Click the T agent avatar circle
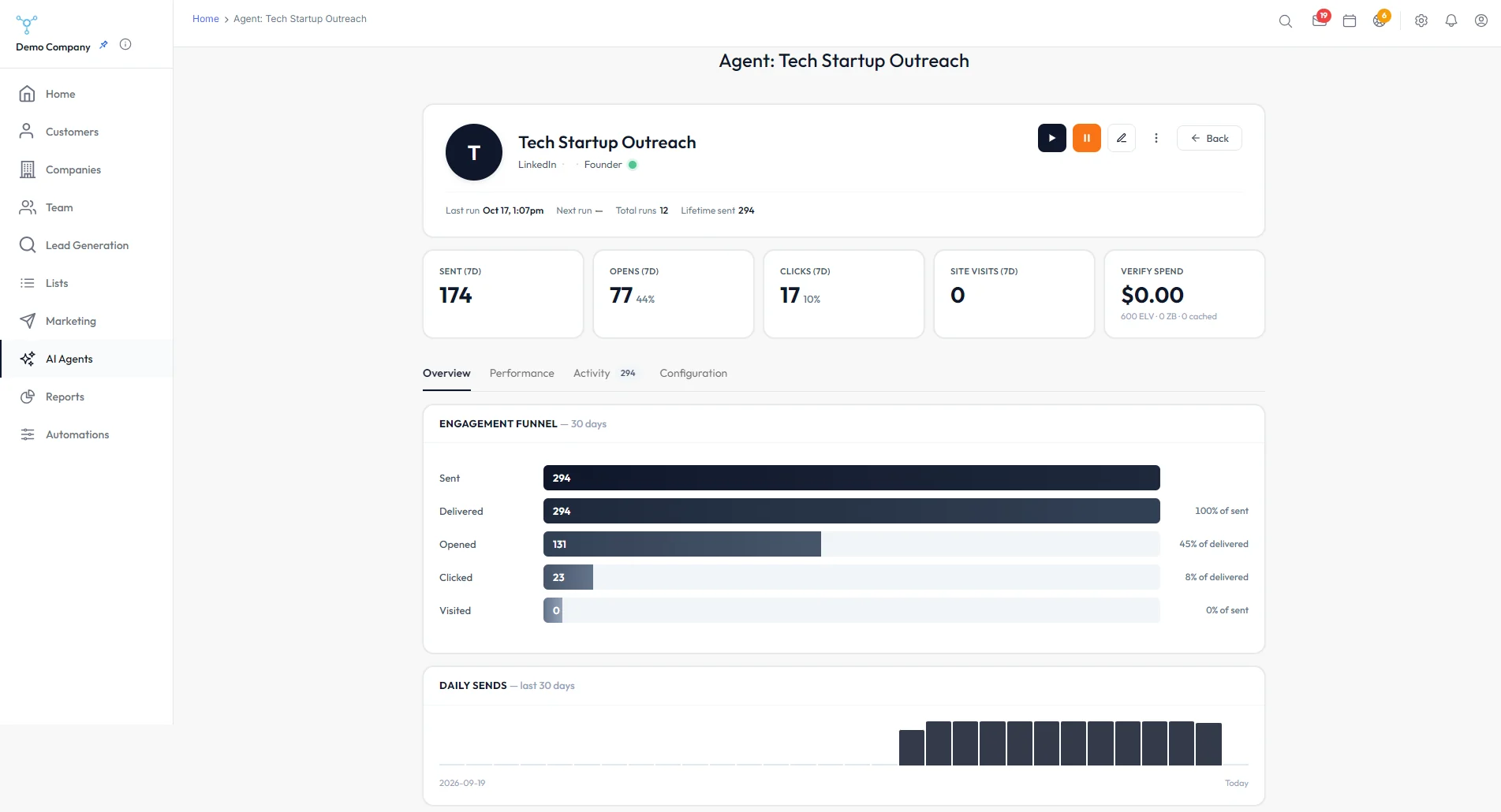Viewport: 1501px width, 812px height. 474,152
